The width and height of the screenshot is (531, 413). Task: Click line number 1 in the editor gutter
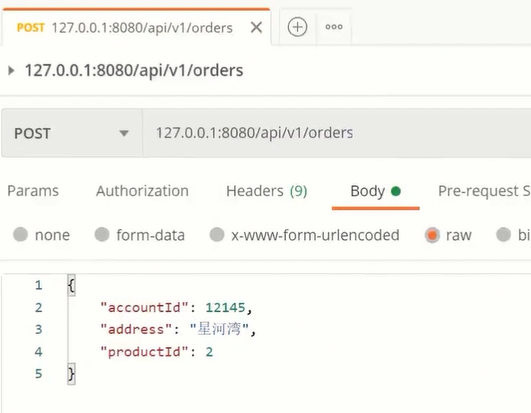pos(39,285)
